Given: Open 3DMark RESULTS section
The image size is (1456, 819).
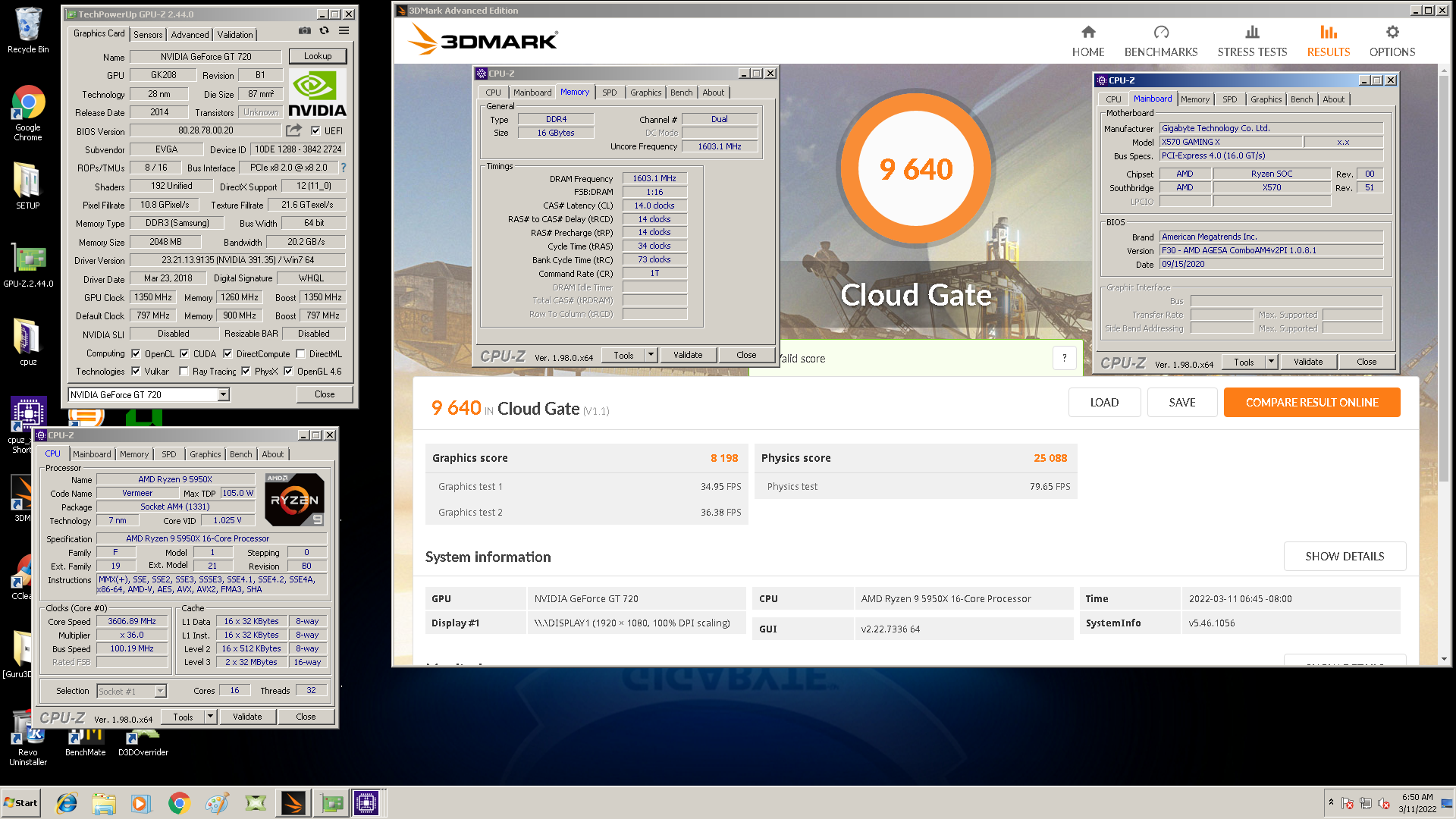Looking at the screenshot, I should click(1329, 41).
